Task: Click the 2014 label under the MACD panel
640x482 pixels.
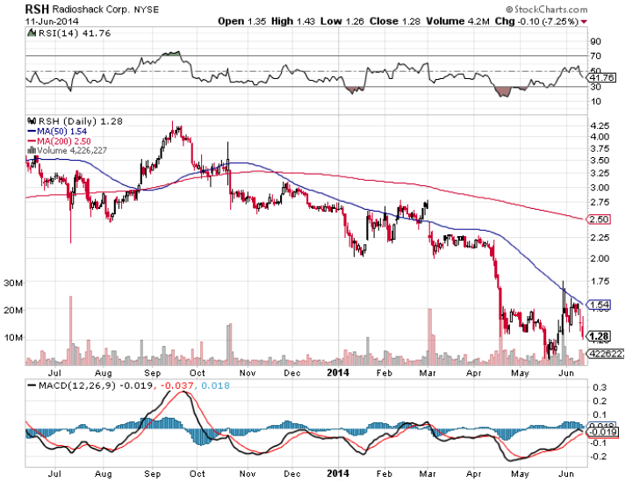Action: click(x=338, y=473)
